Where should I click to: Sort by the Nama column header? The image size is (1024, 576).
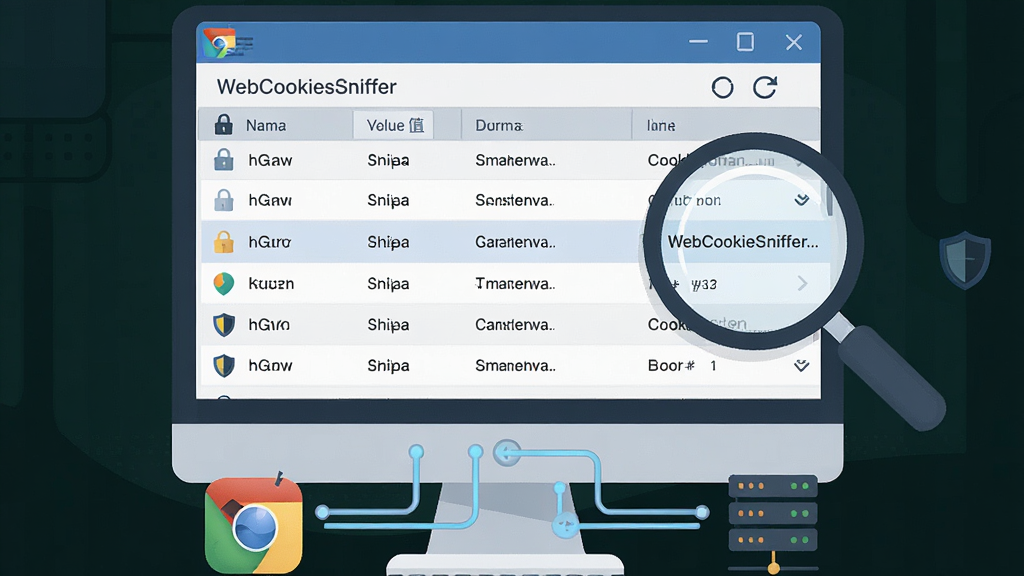click(266, 125)
